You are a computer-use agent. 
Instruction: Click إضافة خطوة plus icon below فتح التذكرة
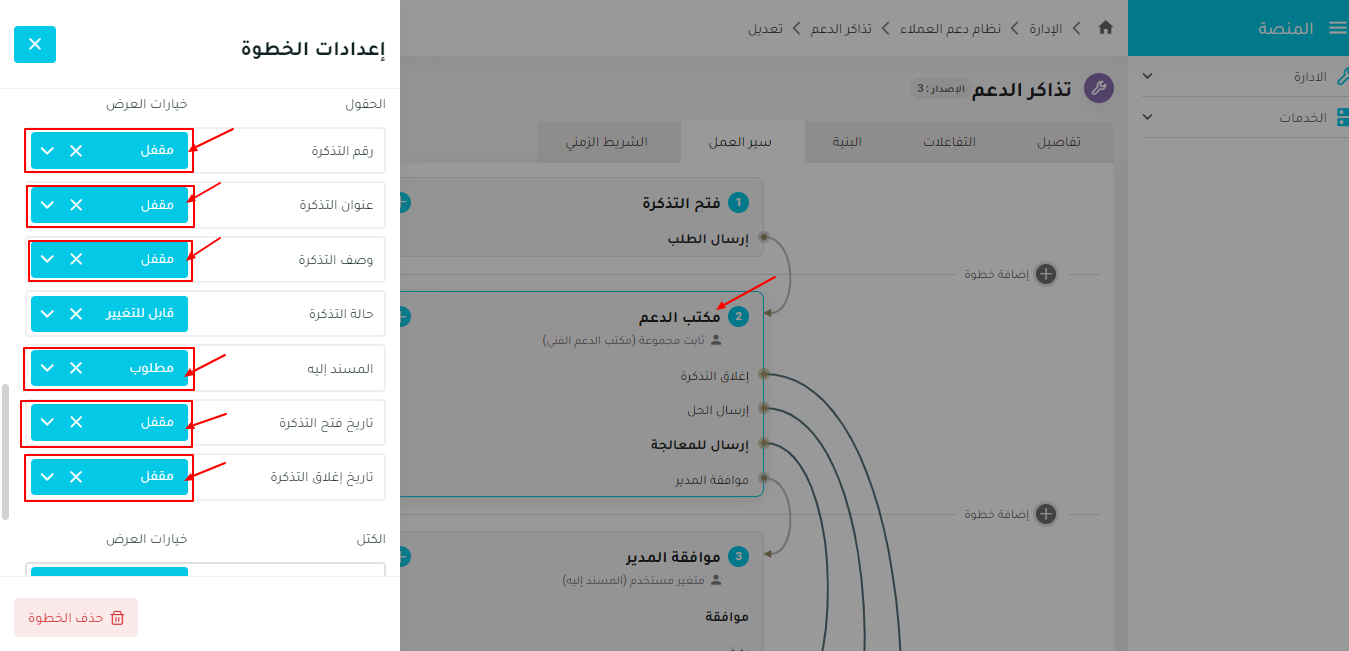coord(1045,273)
